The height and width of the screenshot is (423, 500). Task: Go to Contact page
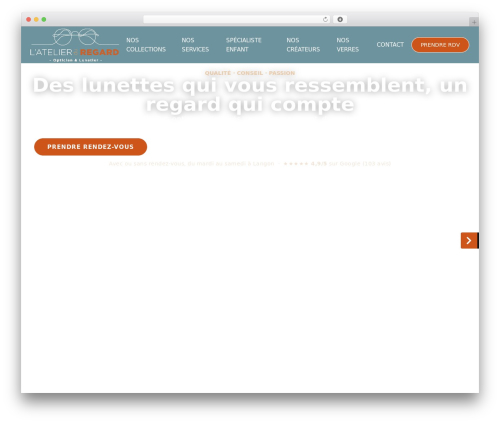point(390,45)
